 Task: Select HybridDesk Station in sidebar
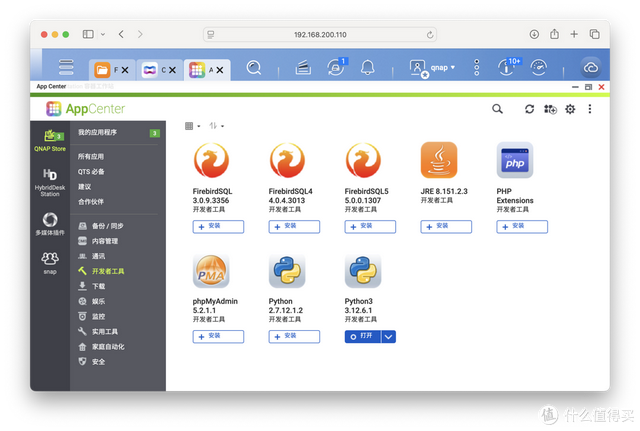[x=49, y=181]
